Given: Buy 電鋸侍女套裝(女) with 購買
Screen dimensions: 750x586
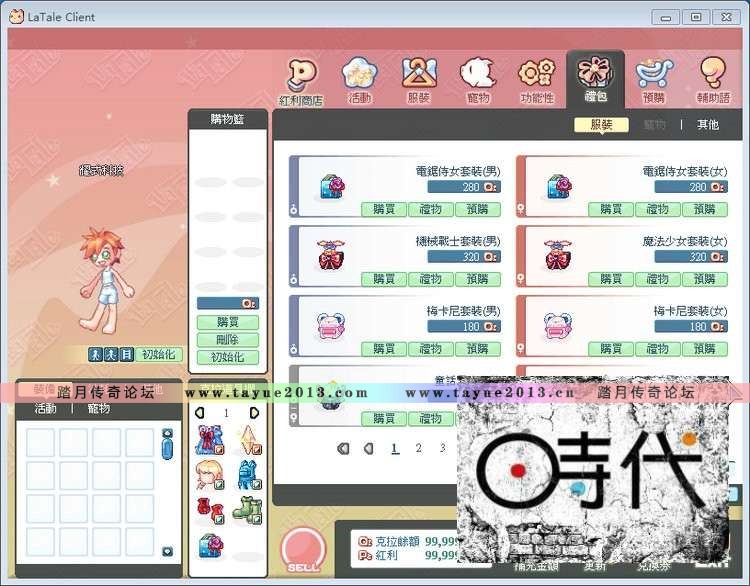Looking at the screenshot, I should click(611, 209).
